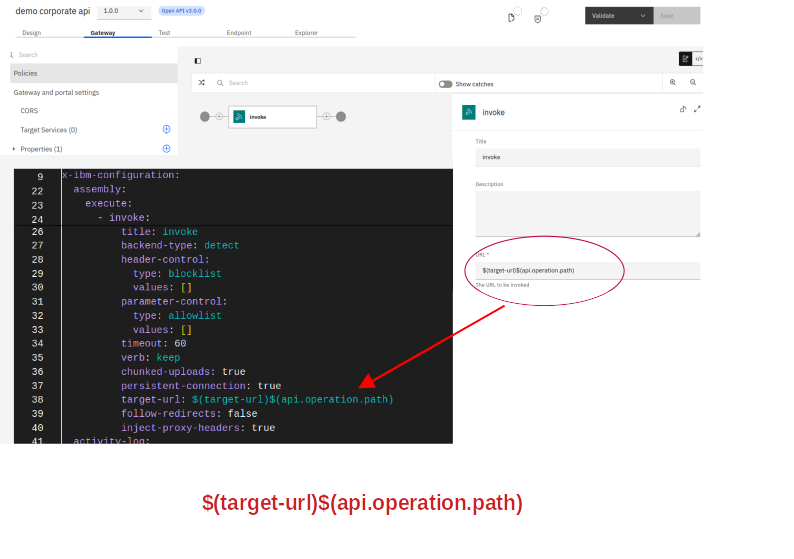Click the URL input field
The width and height of the screenshot is (794, 559).
coord(586,270)
